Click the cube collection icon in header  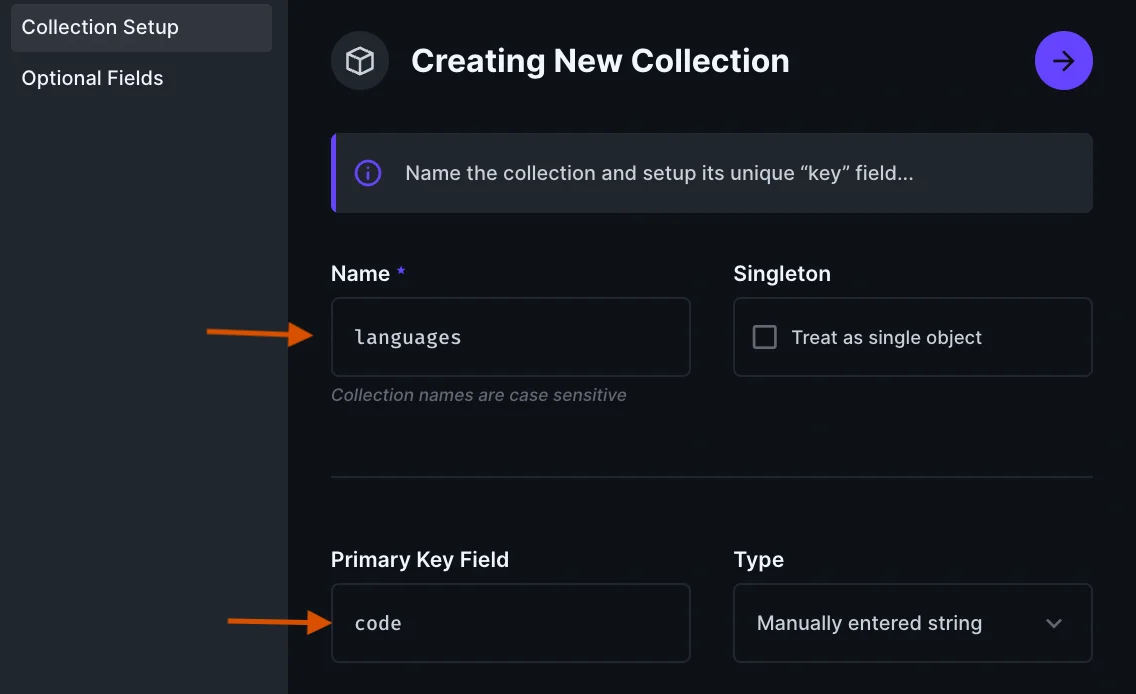(x=360, y=62)
